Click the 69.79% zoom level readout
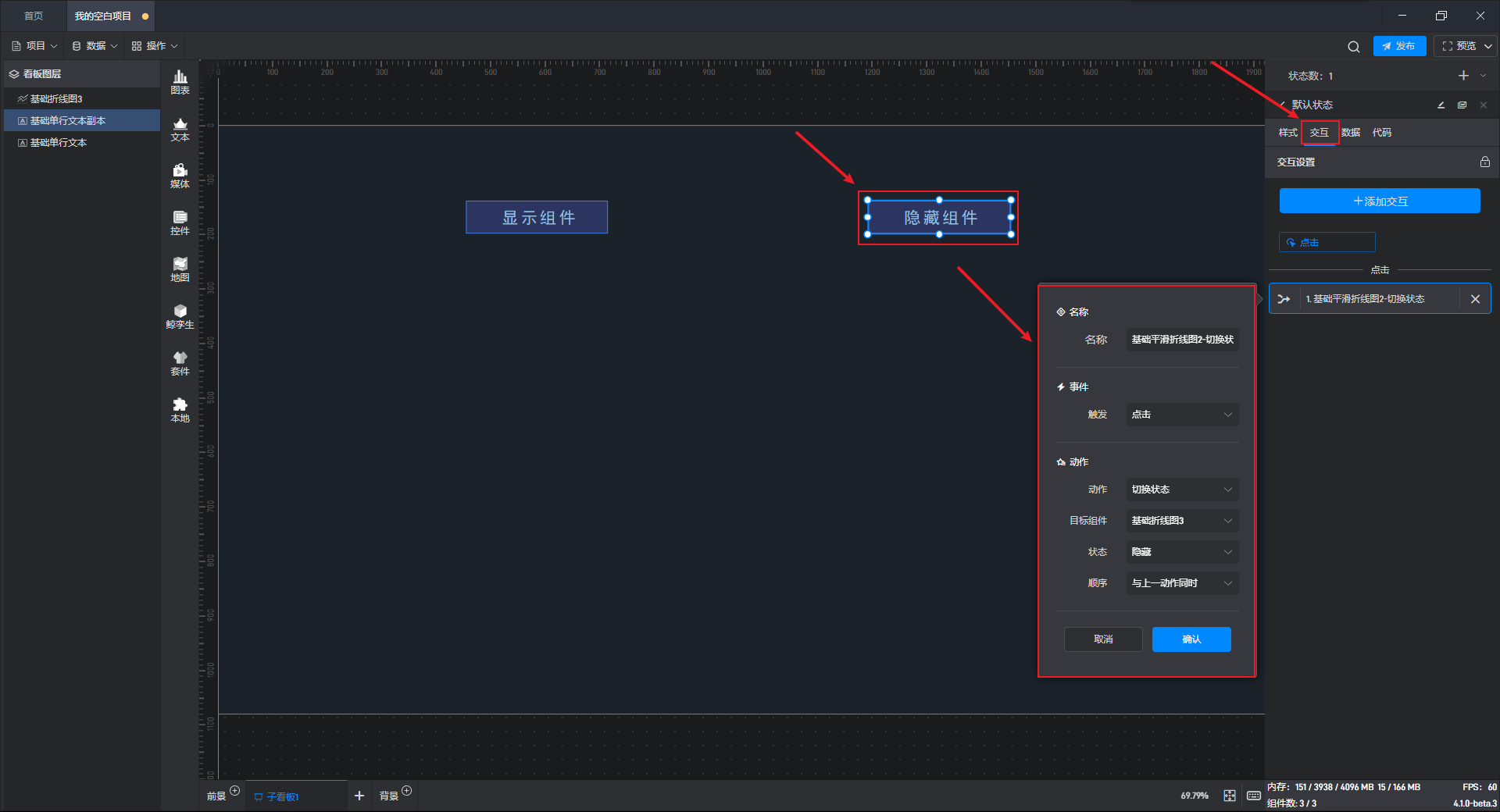Image resolution: width=1500 pixels, height=812 pixels. click(x=1194, y=796)
